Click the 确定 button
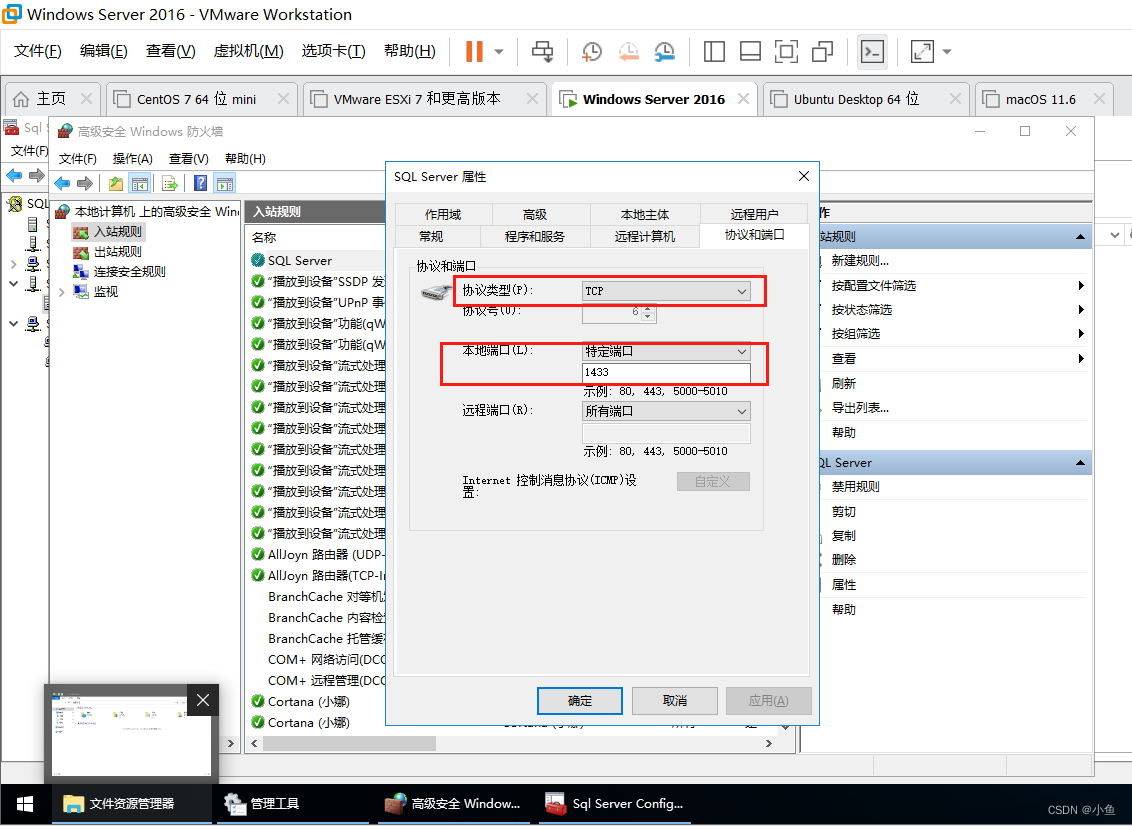The width and height of the screenshot is (1132, 826). coord(579,700)
